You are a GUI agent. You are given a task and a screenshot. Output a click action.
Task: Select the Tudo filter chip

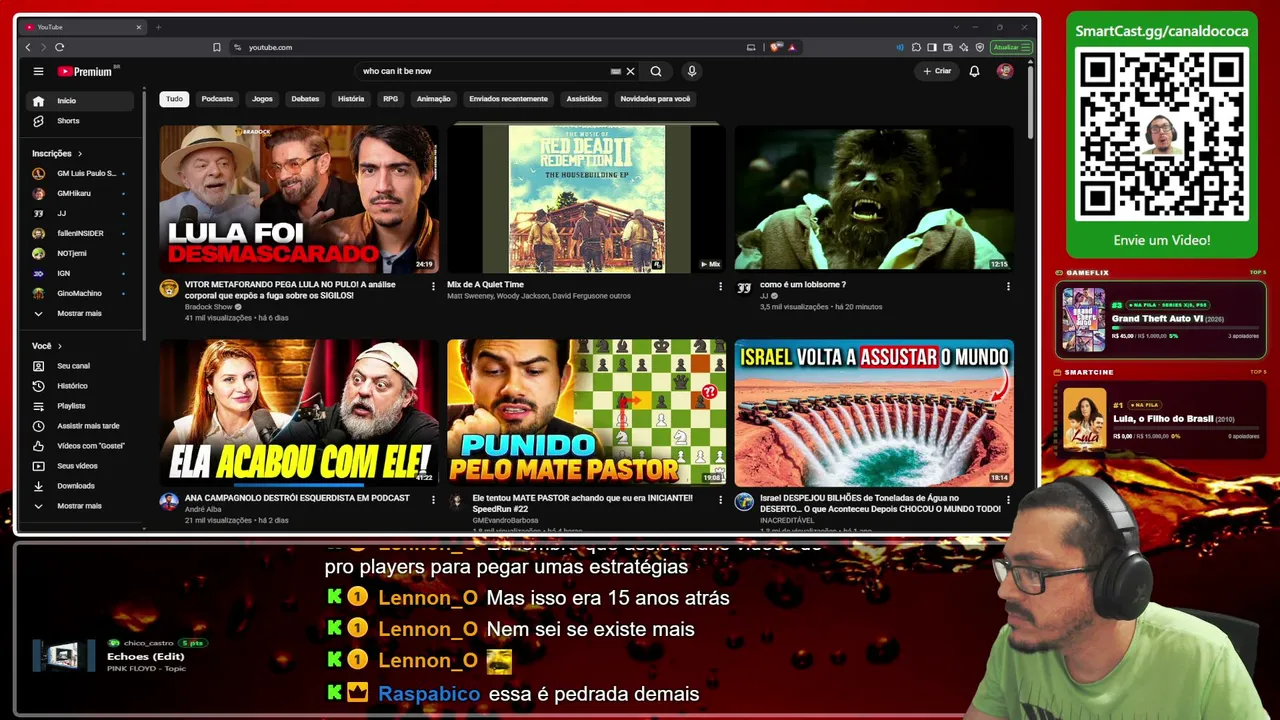(x=174, y=99)
